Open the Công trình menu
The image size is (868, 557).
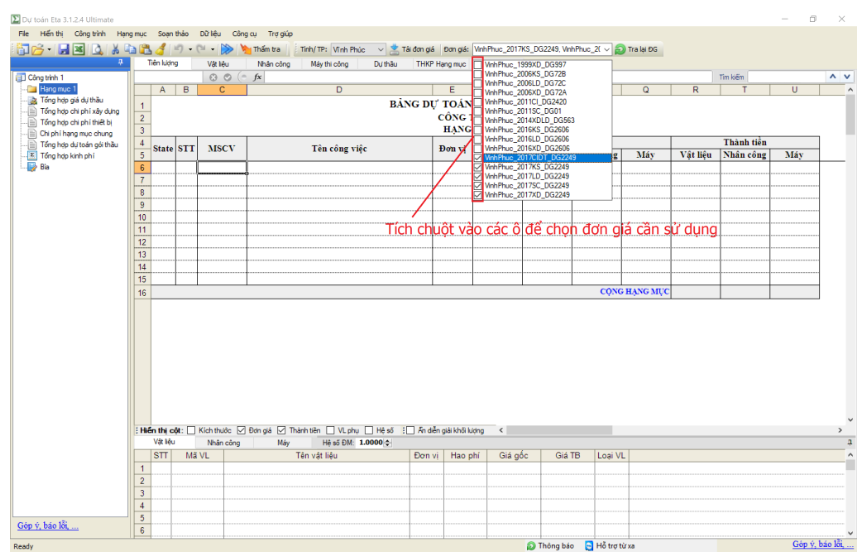[x=90, y=34]
